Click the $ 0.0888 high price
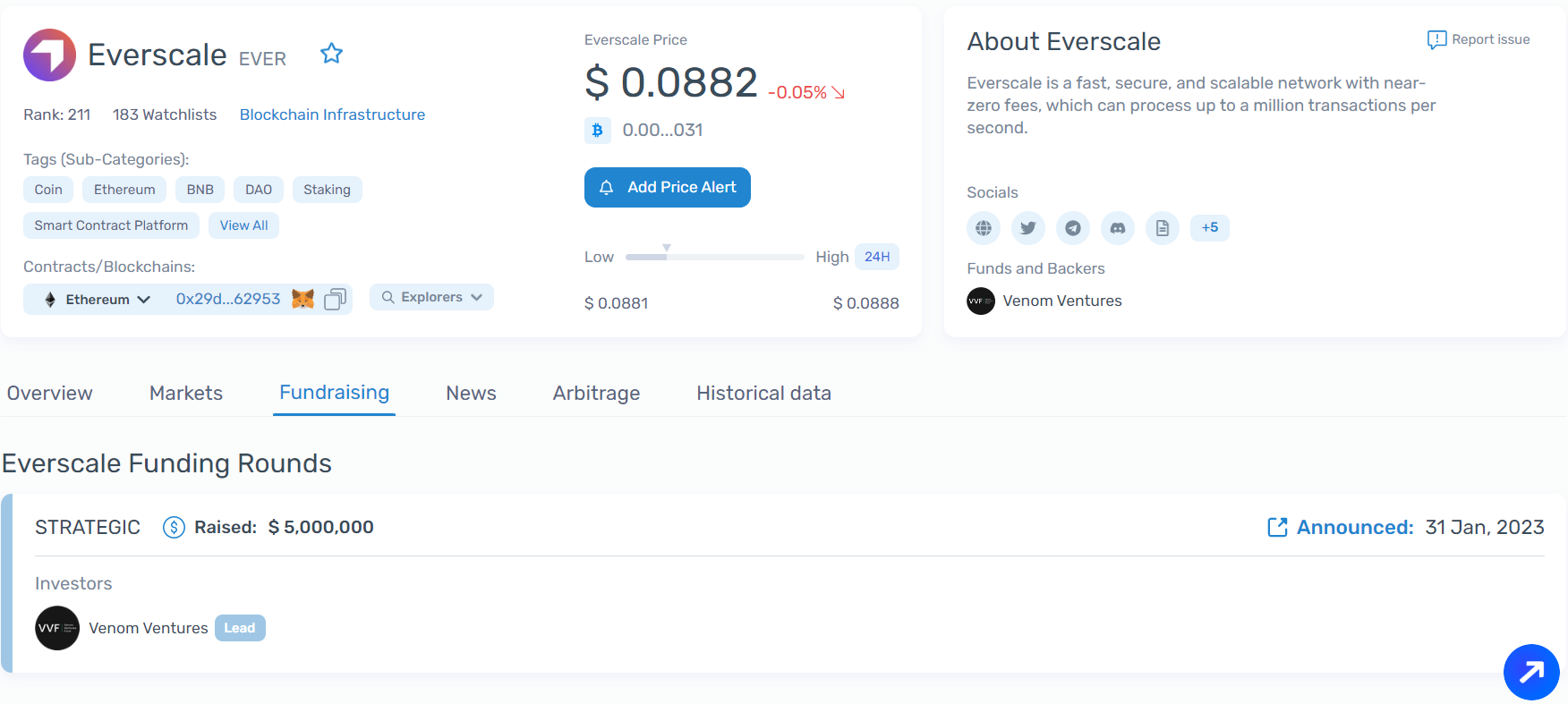Screen dimensions: 1568x704 tap(866, 303)
